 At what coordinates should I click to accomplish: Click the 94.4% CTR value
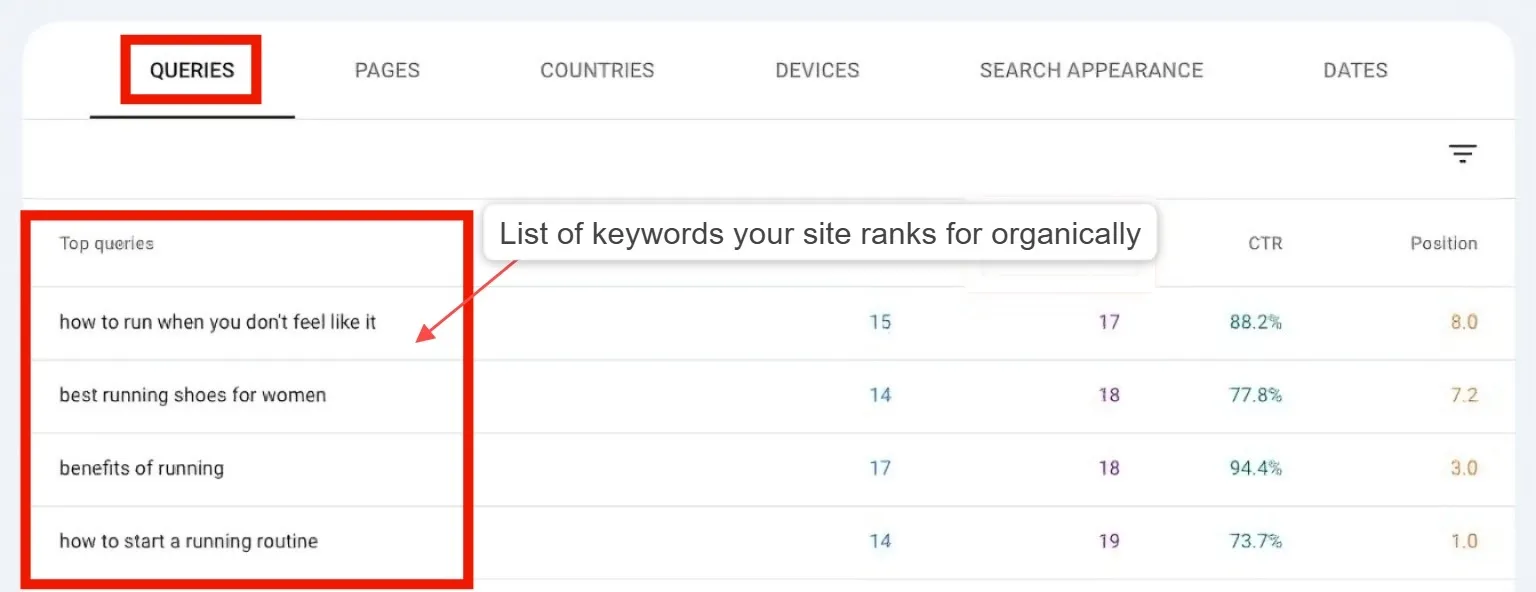[x=1256, y=468]
